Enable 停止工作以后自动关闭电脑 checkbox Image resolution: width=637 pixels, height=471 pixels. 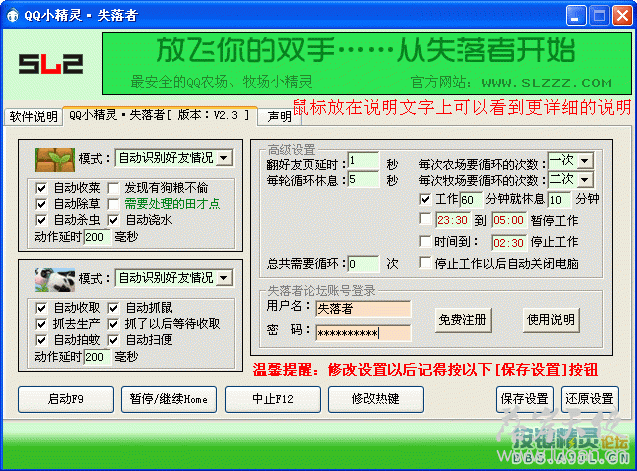click(425, 263)
